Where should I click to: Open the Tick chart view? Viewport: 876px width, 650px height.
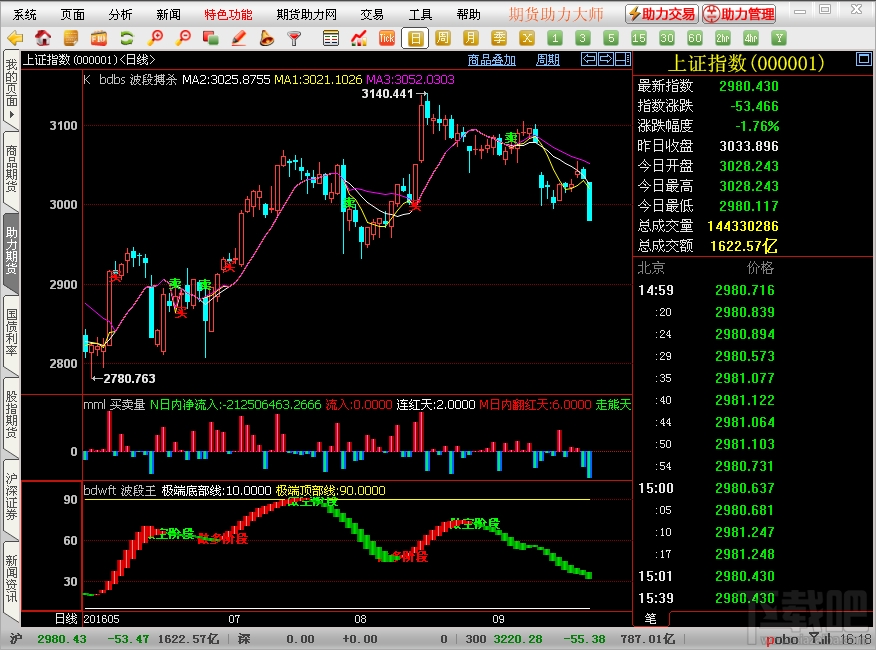[x=387, y=38]
